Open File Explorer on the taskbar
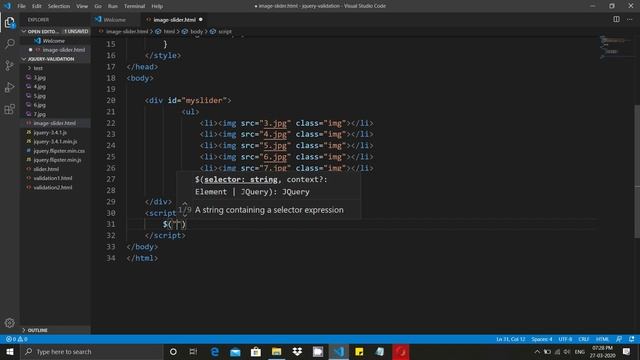The height and width of the screenshot is (360, 640). point(276,351)
